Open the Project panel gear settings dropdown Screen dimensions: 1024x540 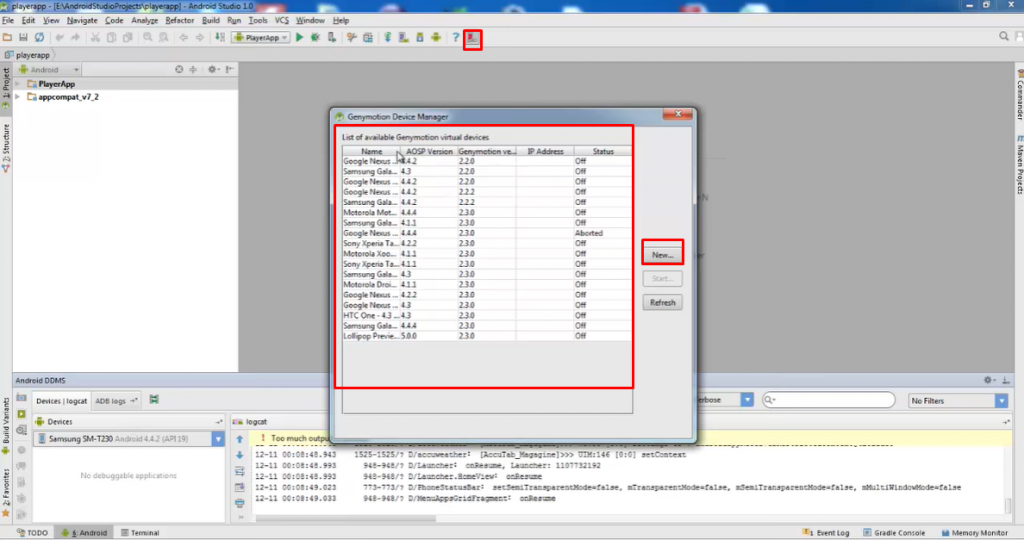[214, 69]
